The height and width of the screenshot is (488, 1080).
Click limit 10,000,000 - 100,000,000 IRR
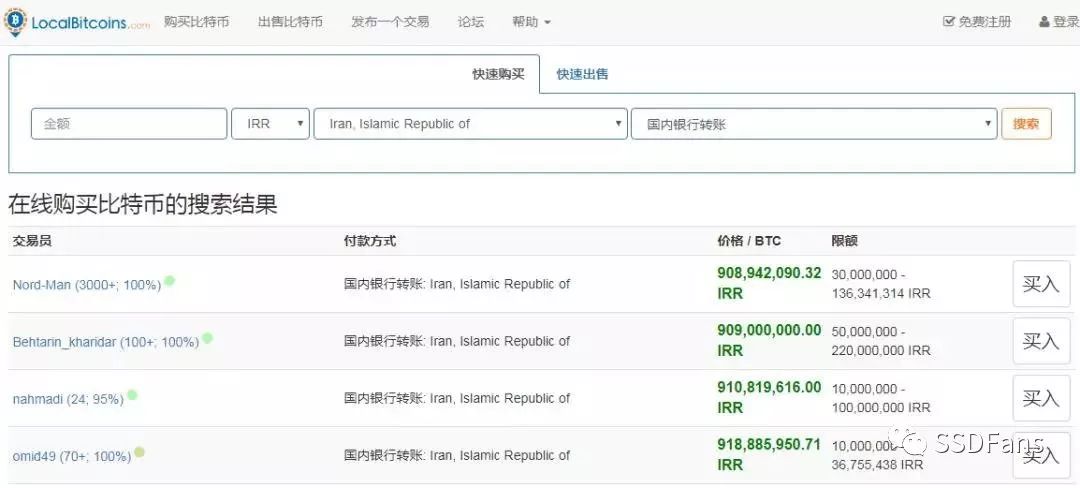click(881, 398)
